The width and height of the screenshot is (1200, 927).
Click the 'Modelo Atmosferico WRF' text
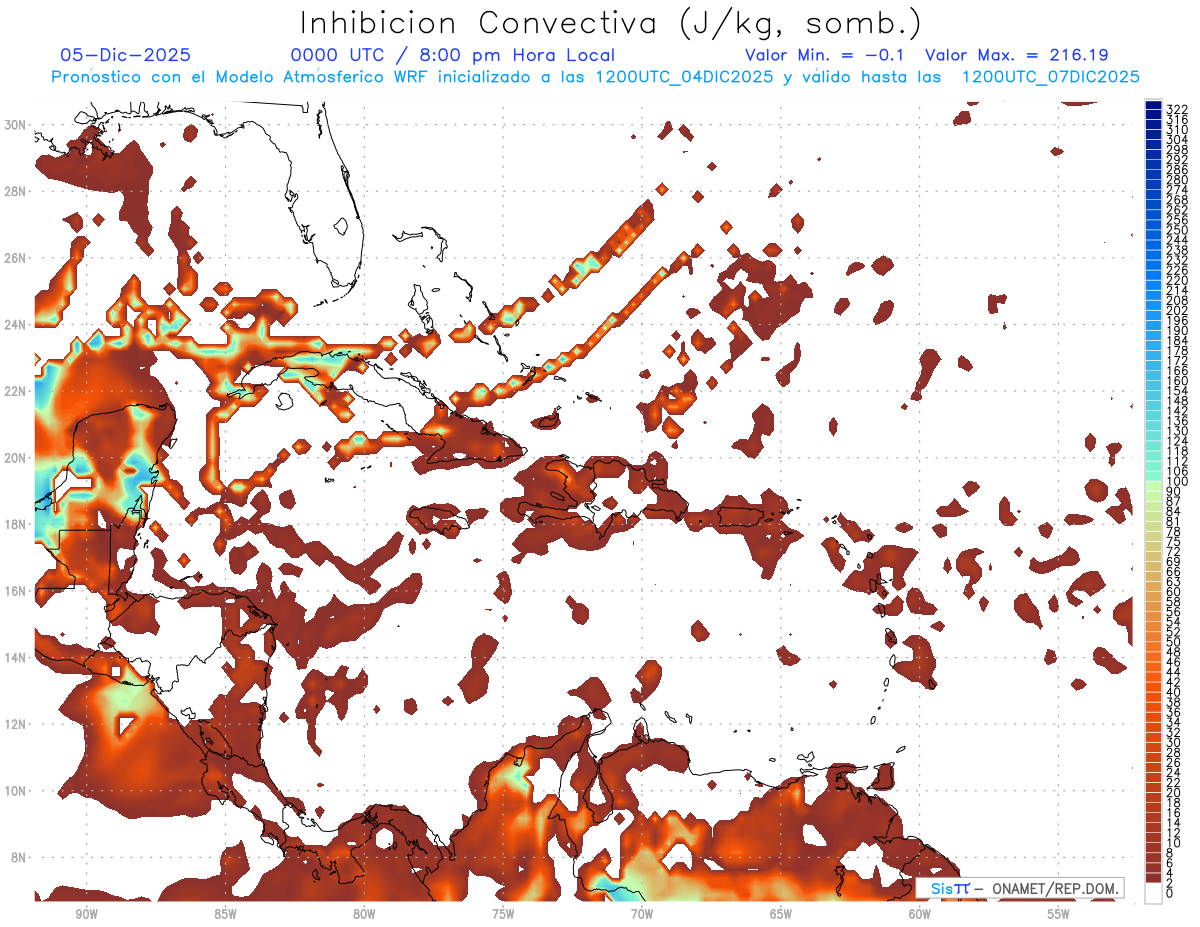click(322, 77)
